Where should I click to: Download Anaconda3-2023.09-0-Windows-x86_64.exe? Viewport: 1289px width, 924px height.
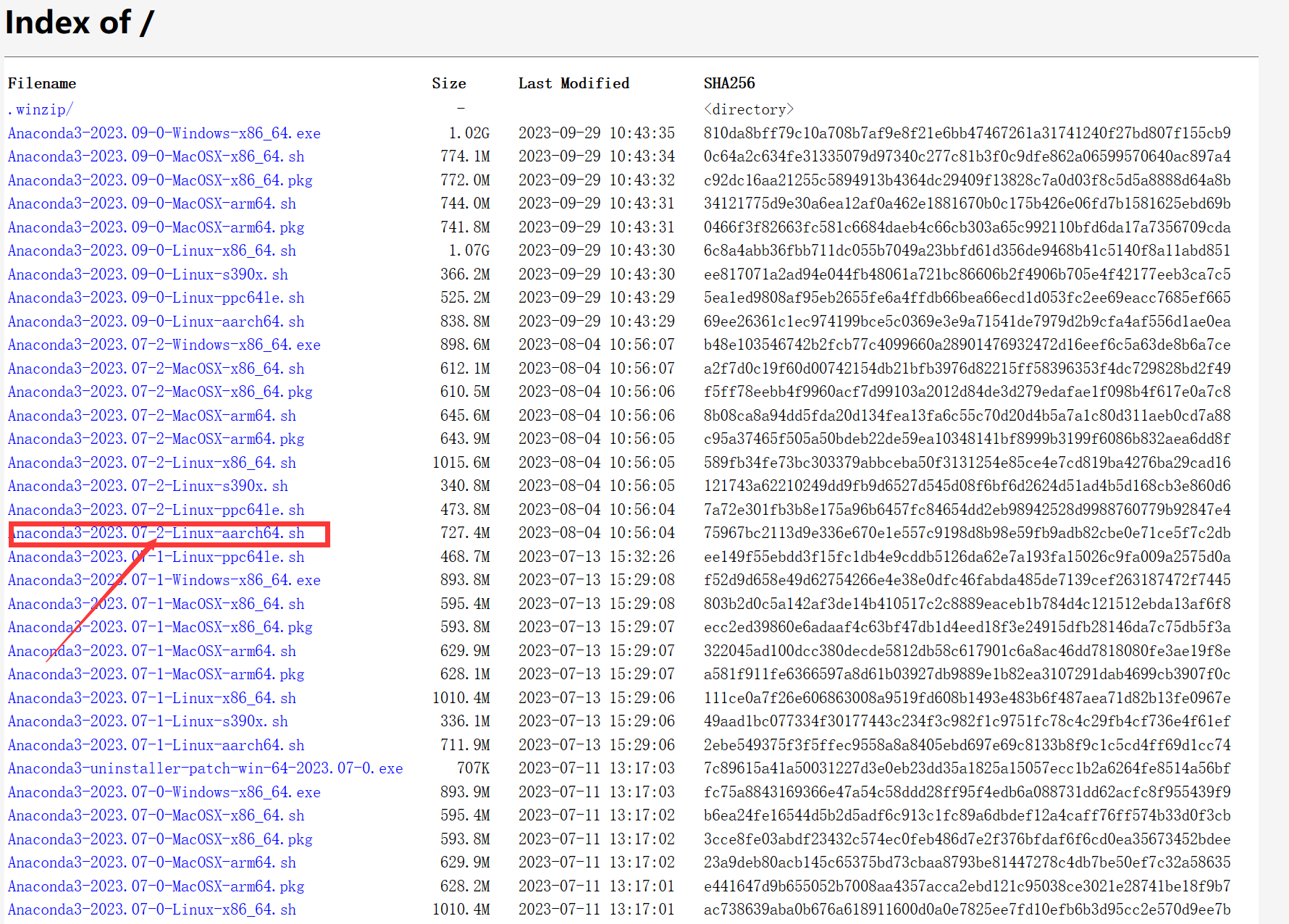click(164, 133)
